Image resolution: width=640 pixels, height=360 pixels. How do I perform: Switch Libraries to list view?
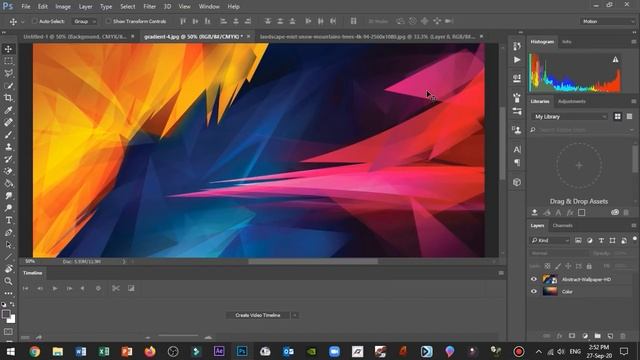click(629, 117)
